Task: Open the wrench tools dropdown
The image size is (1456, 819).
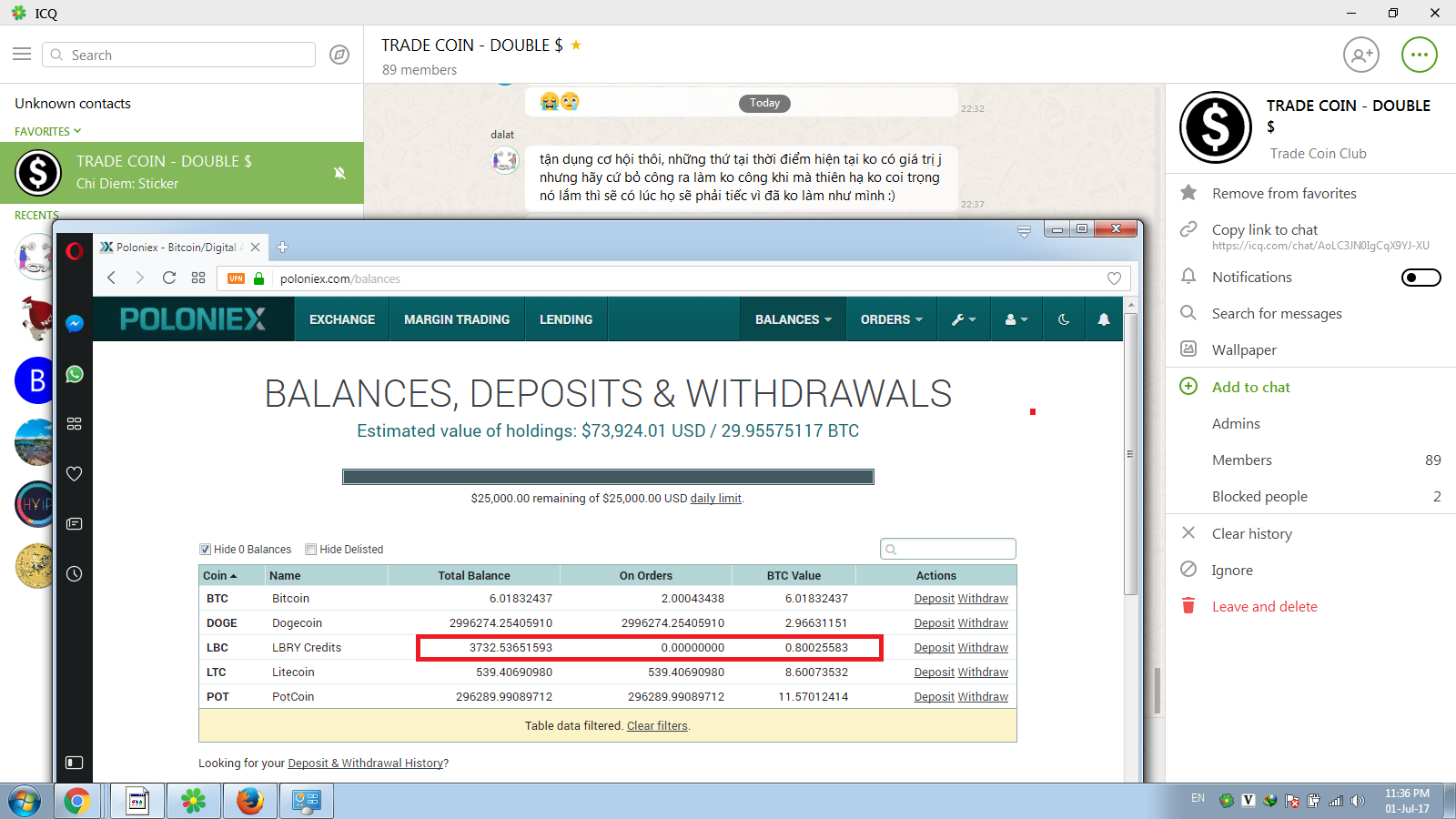Action: coord(964,319)
